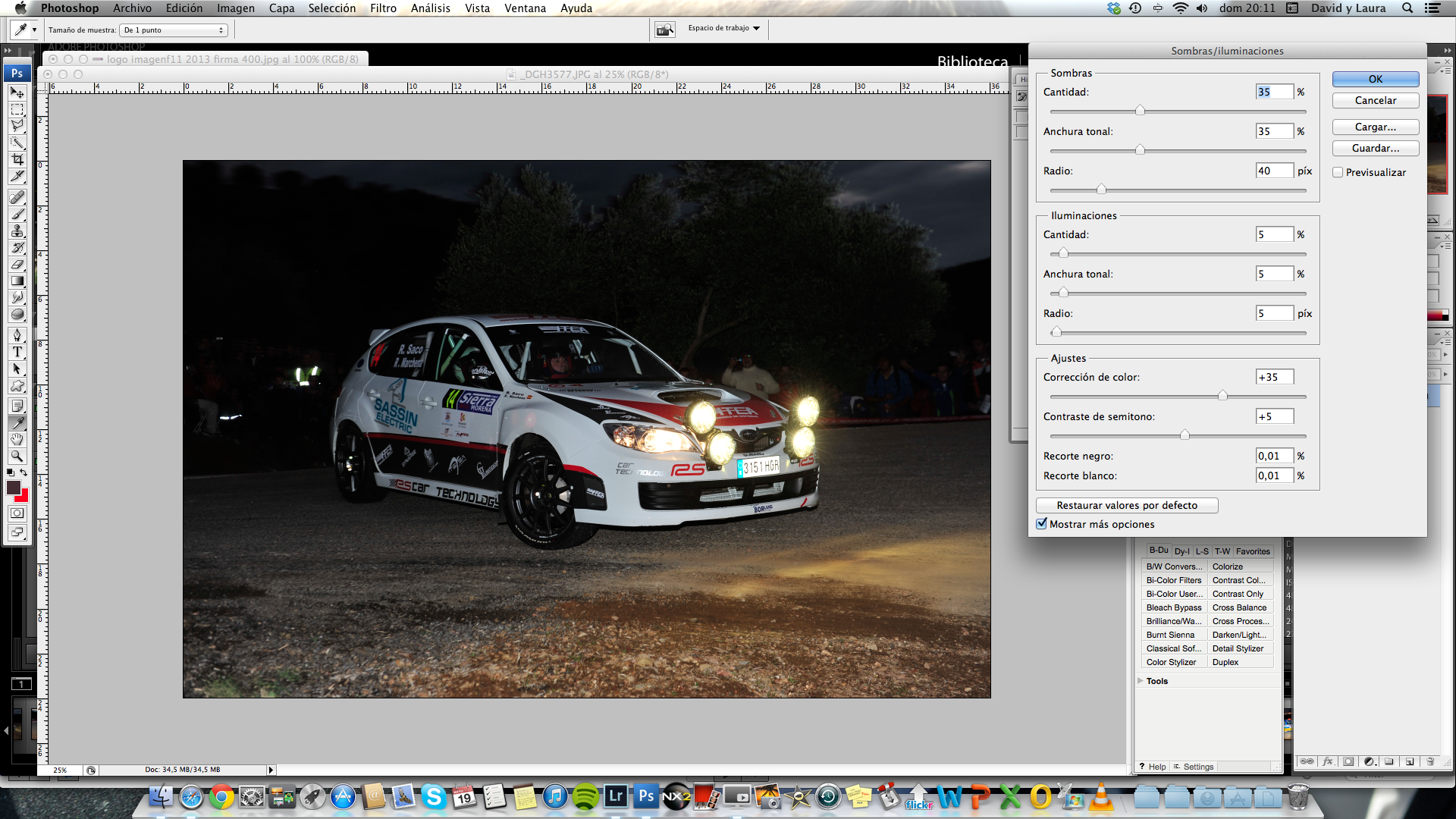The width and height of the screenshot is (1456, 819).
Task: Select the Horizontal Type tool
Action: pos(17,352)
